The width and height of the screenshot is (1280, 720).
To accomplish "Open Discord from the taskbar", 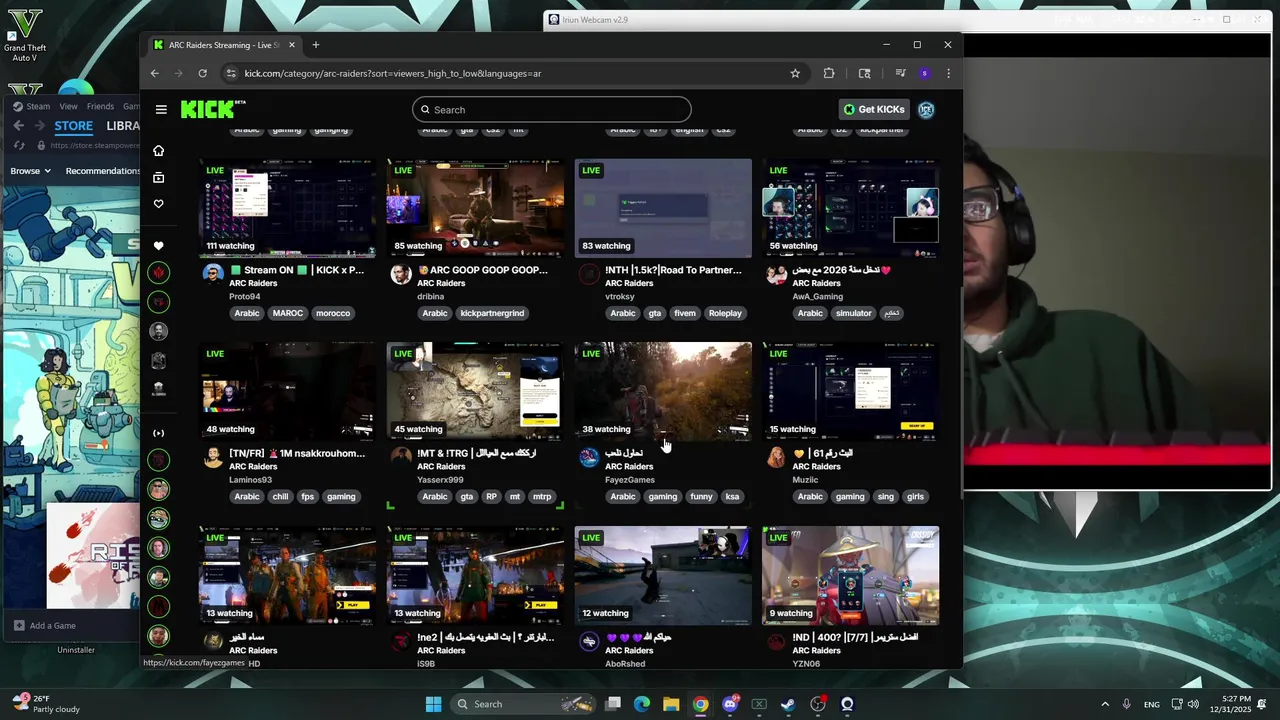I will pos(730,704).
